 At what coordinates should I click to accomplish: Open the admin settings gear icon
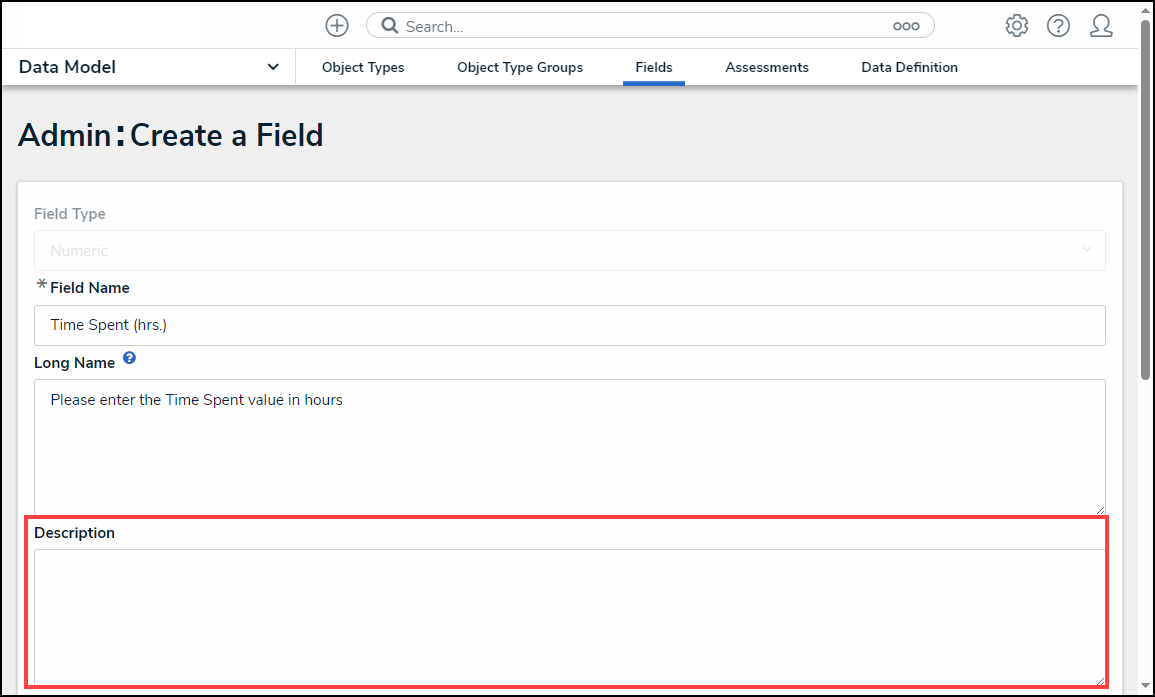pyautogui.click(x=1017, y=26)
